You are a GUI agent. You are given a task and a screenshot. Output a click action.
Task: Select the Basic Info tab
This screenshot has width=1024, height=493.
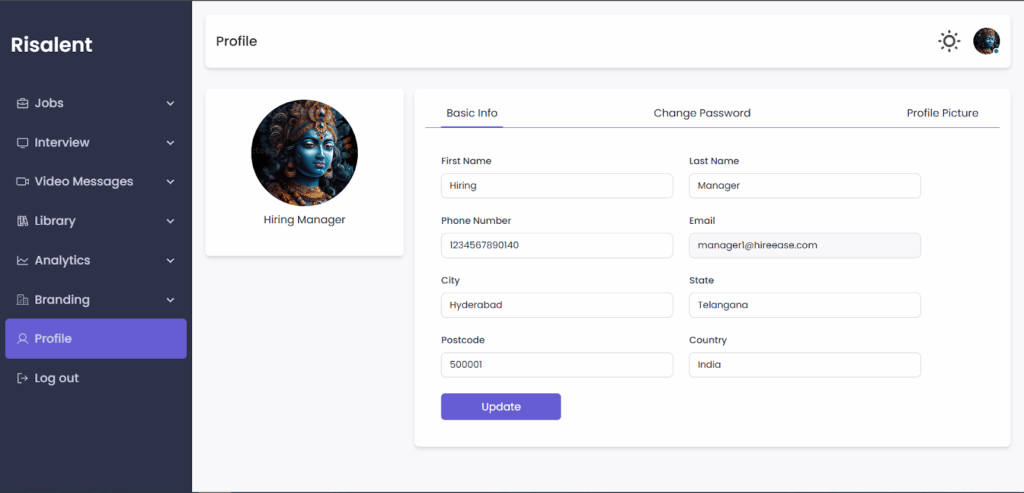click(x=472, y=113)
